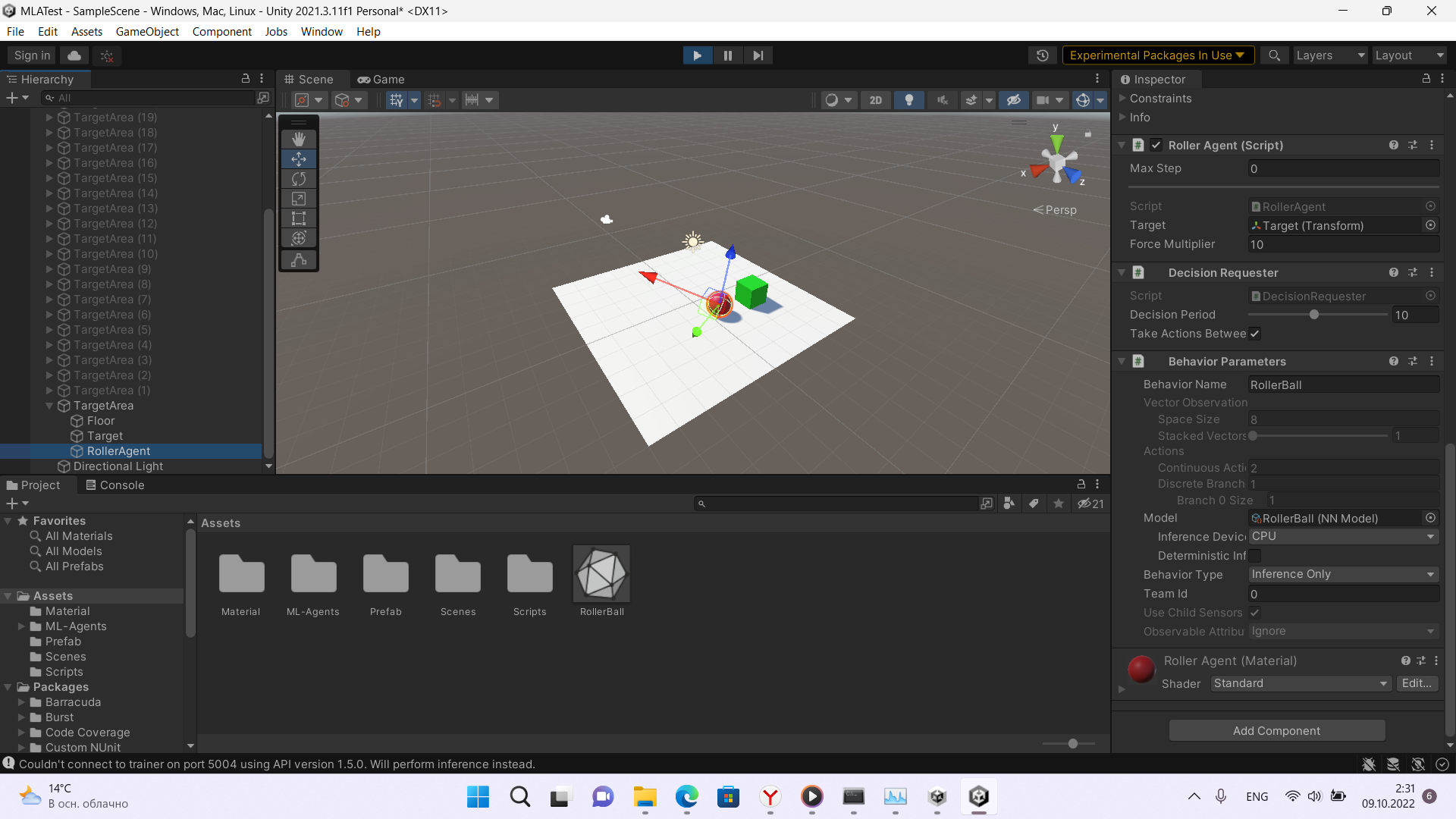
Task: Open the cloud services icon
Action: (74, 55)
